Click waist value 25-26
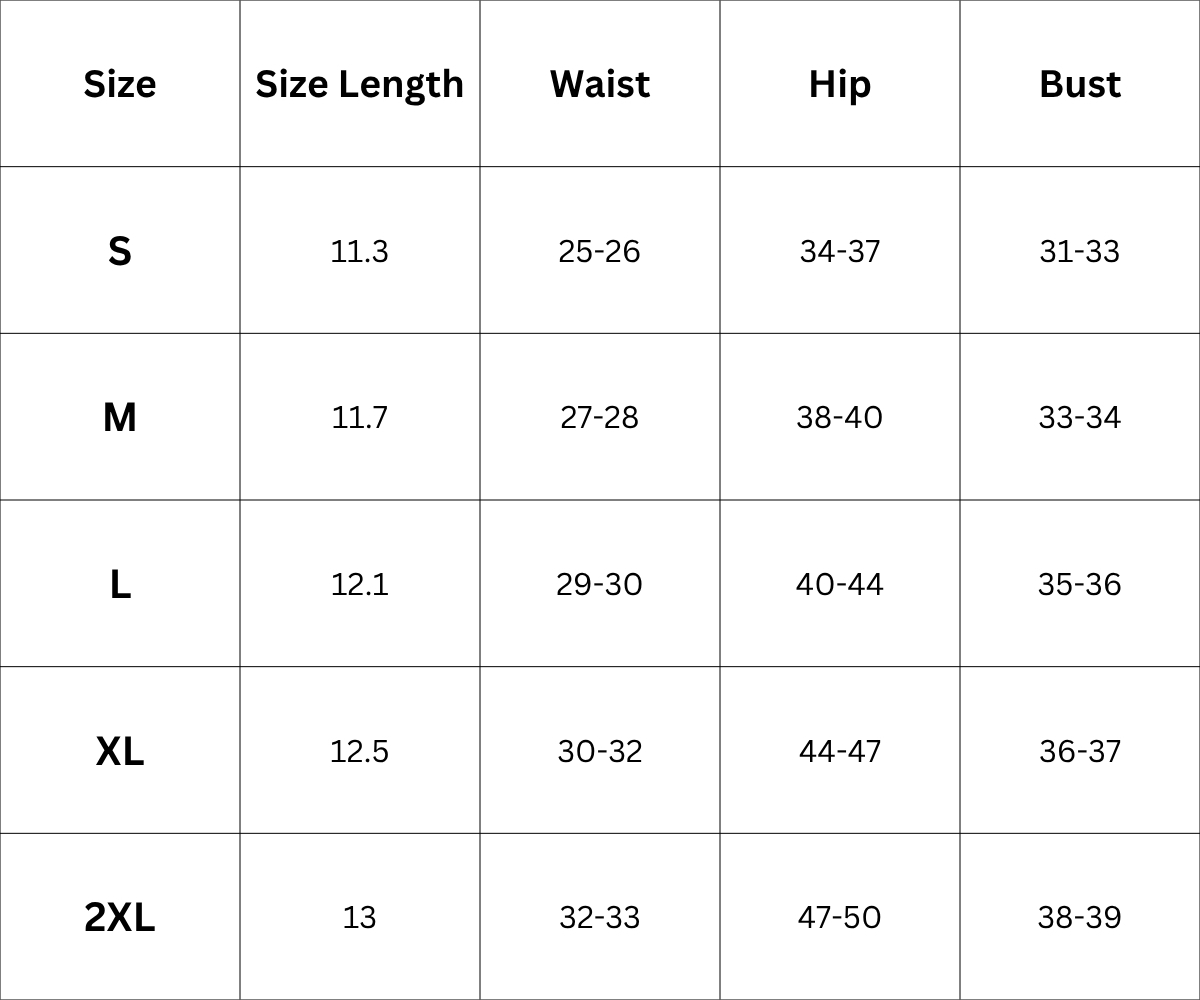 [599, 251]
